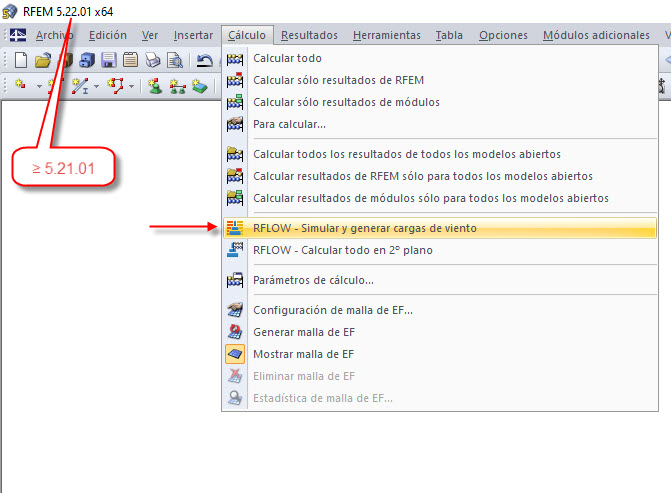Open Configuración de malla de EF...
This screenshot has height=493, width=671.
coord(440,310)
